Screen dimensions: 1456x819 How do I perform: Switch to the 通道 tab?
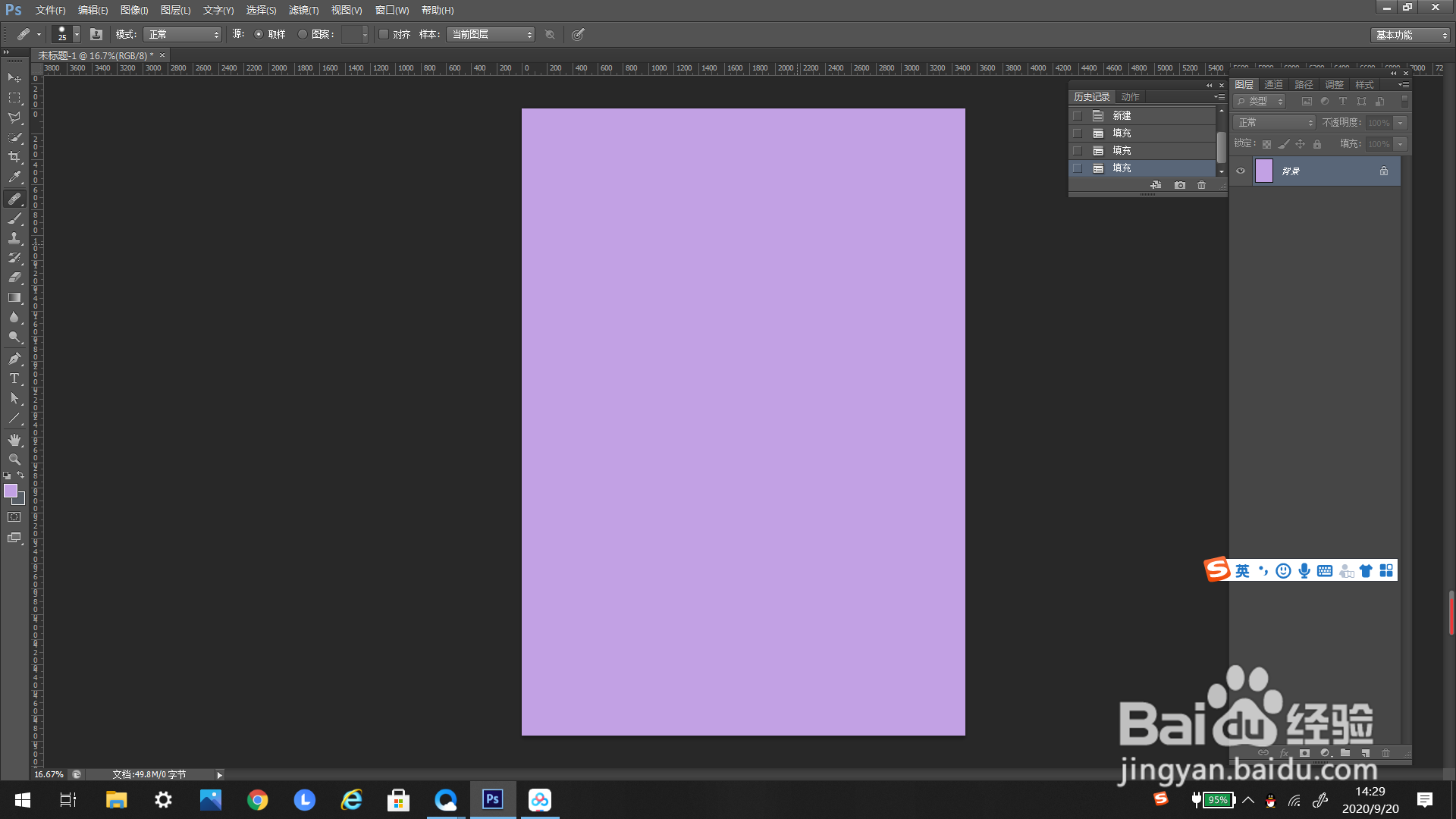[x=1273, y=84]
